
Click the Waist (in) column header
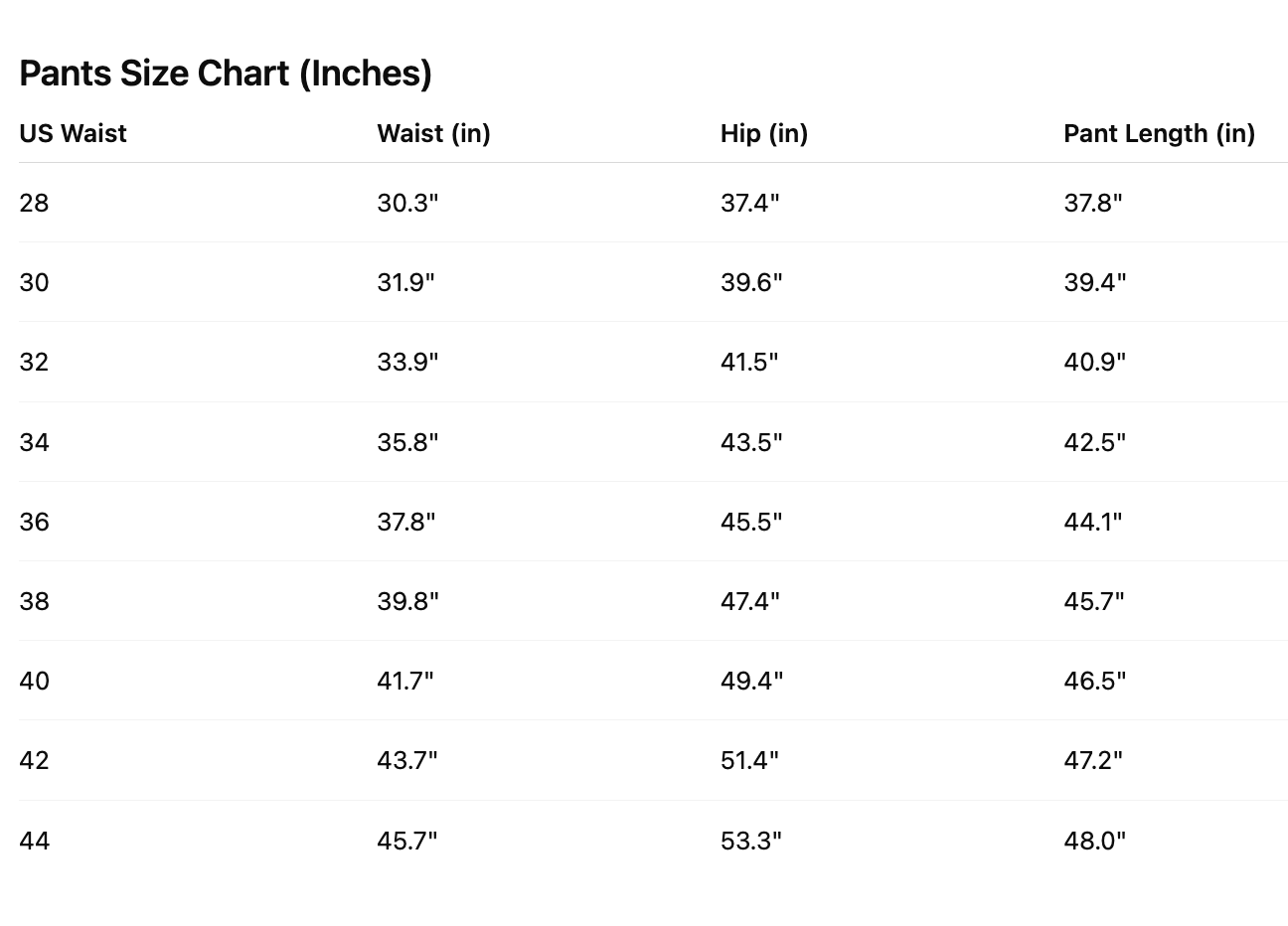click(433, 134)
